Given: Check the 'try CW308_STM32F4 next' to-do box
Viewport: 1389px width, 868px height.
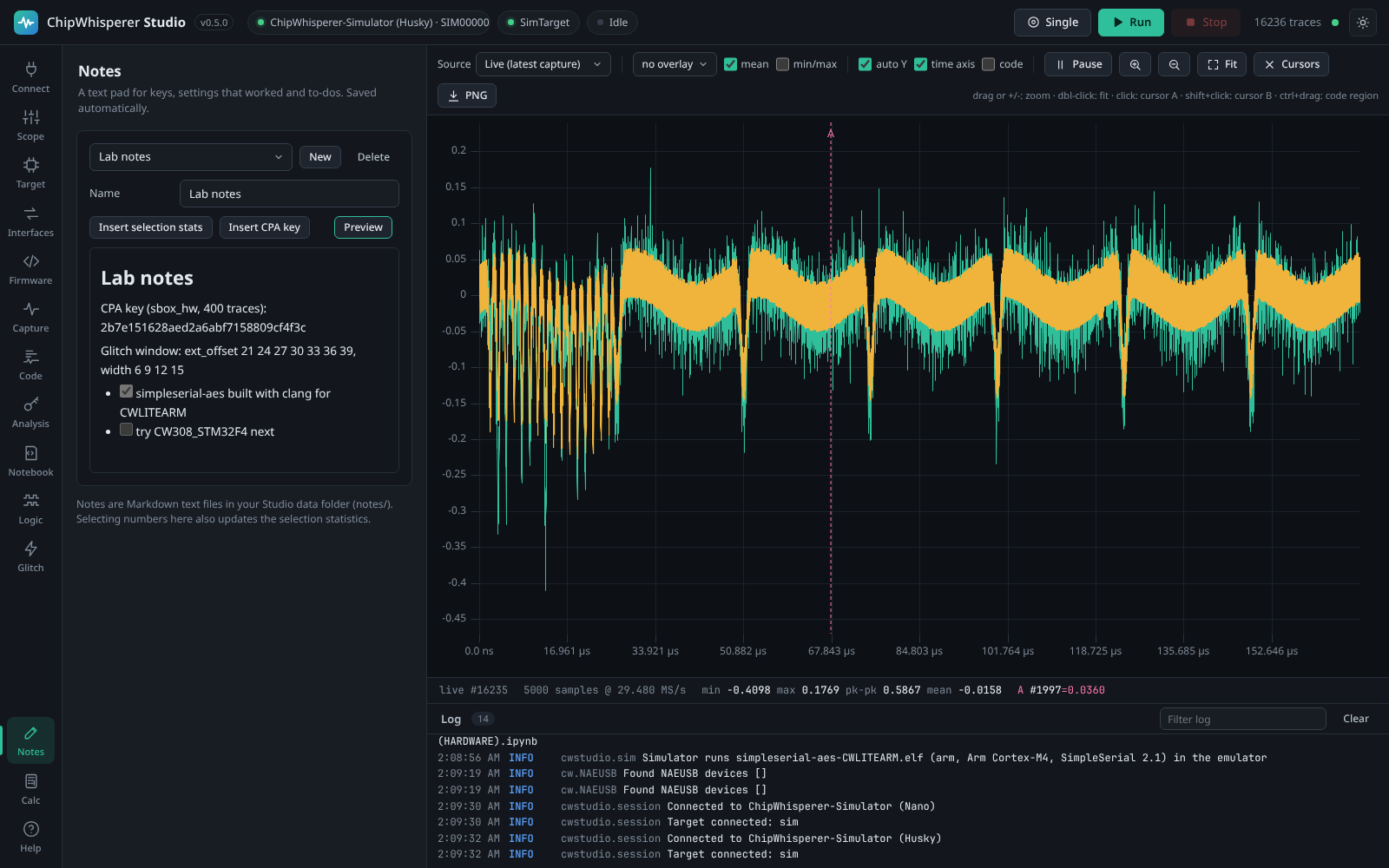Looking at the screenshot, I should 127,430.
